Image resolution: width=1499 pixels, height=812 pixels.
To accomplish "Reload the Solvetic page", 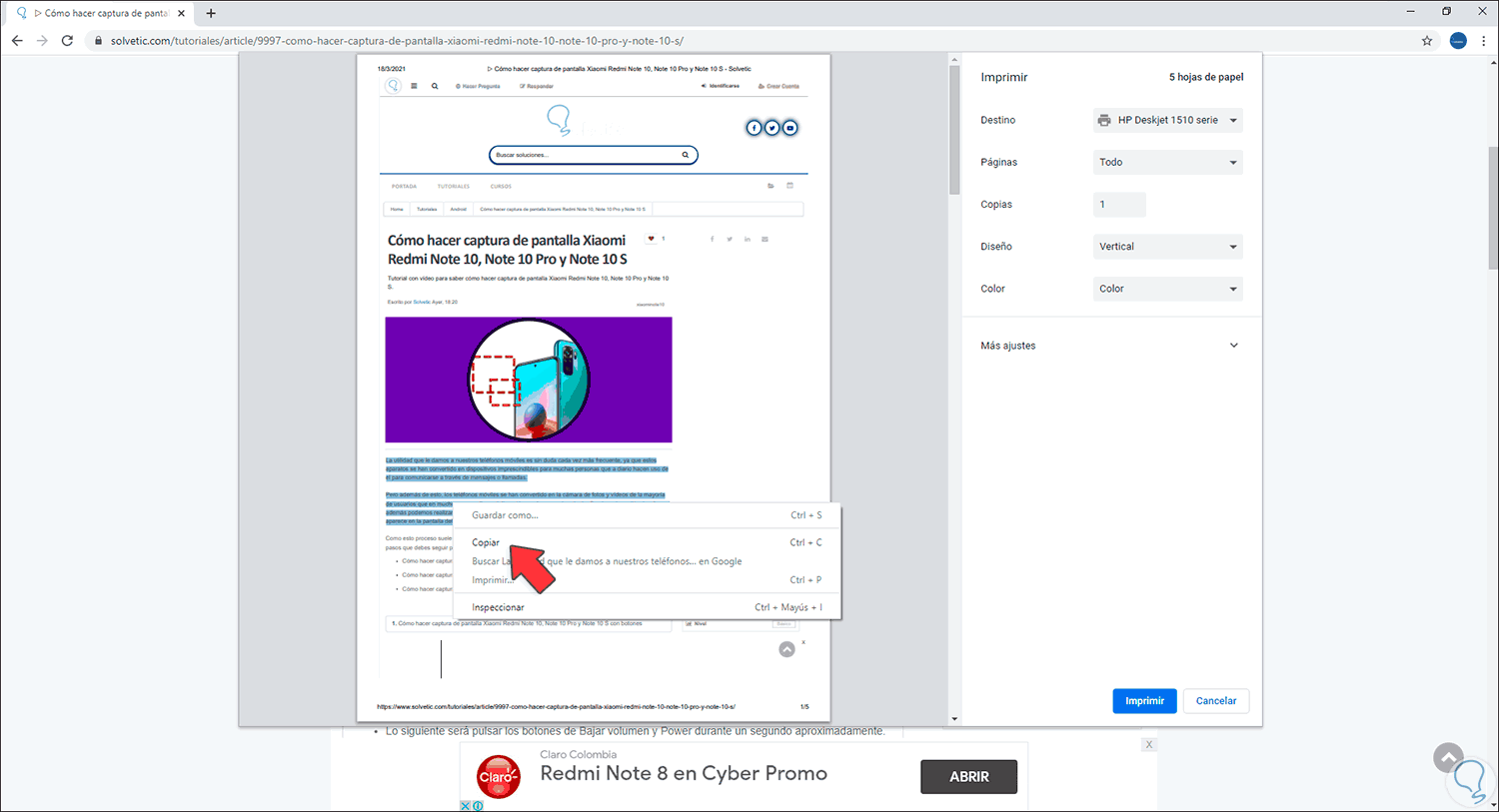I will click(x=67, y=41).
